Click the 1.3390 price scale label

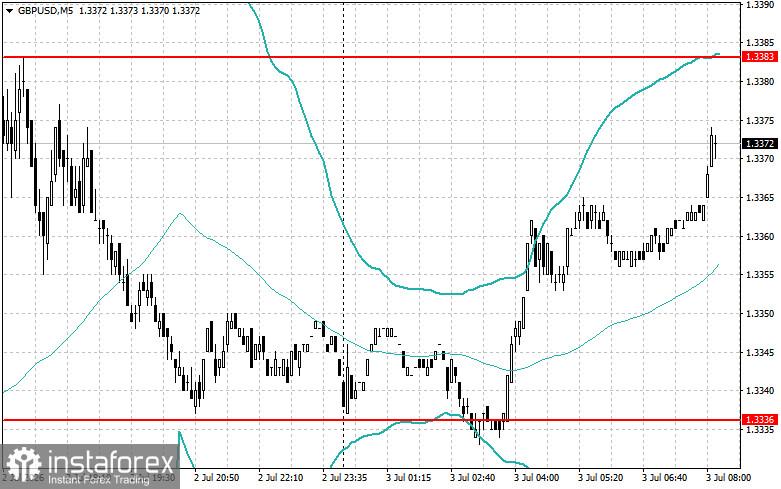coord(760,4)
